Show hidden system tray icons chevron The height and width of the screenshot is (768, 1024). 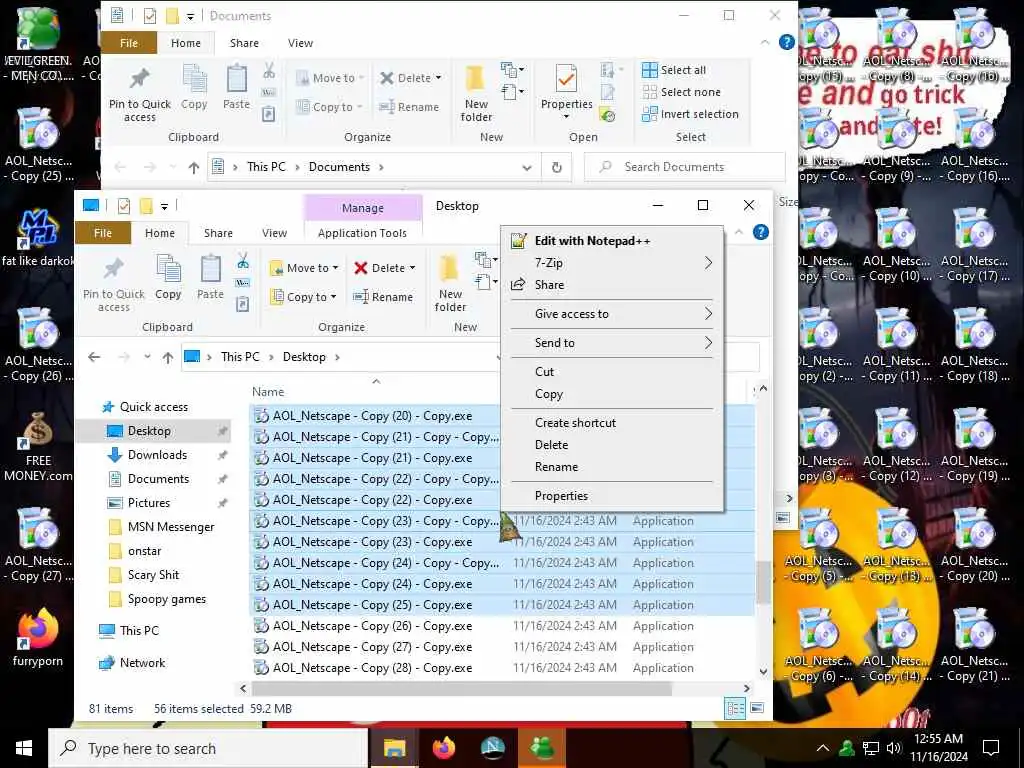point(823,748)
